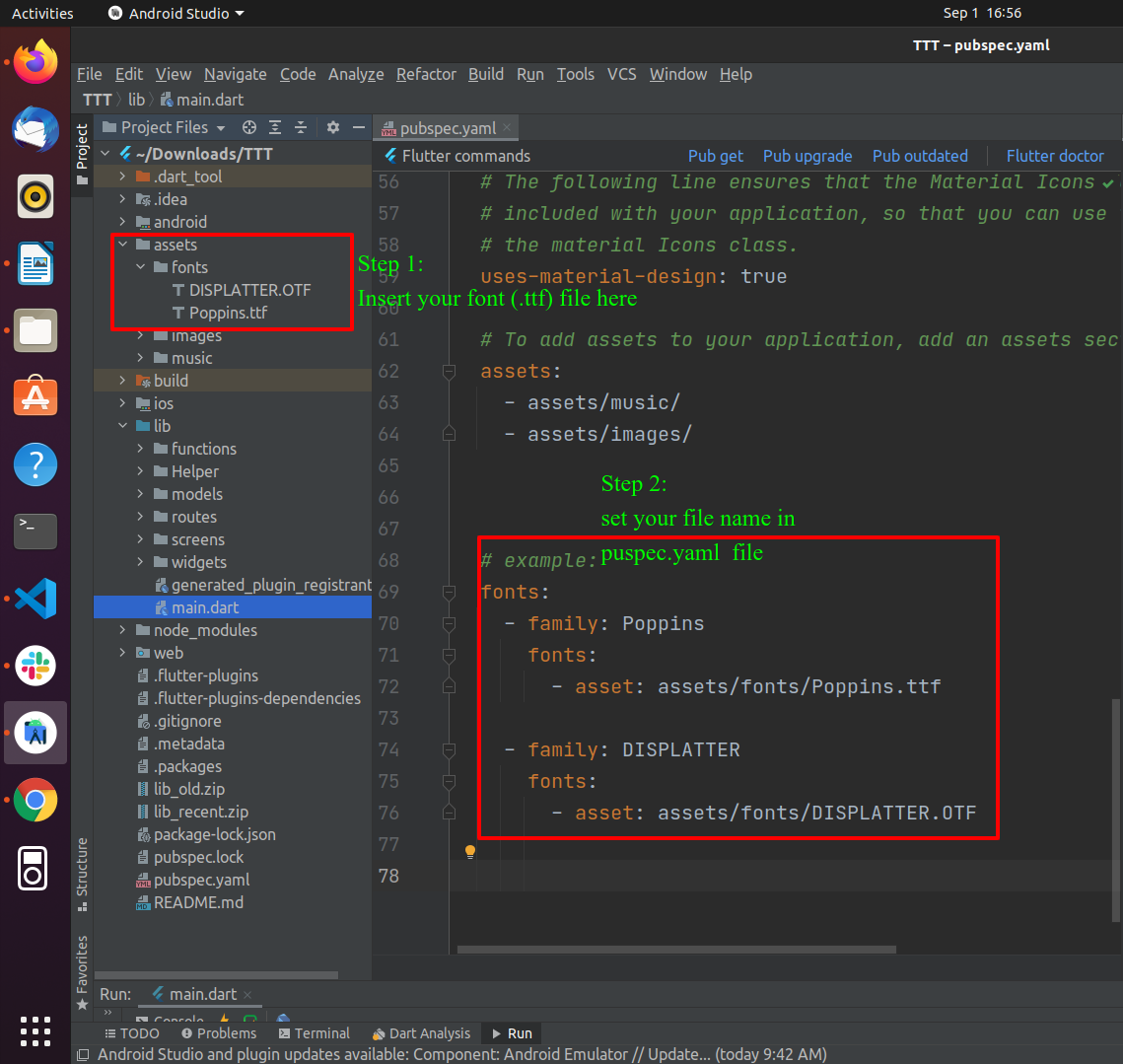Click the Flutter doctor link

tap(1055, 156)
